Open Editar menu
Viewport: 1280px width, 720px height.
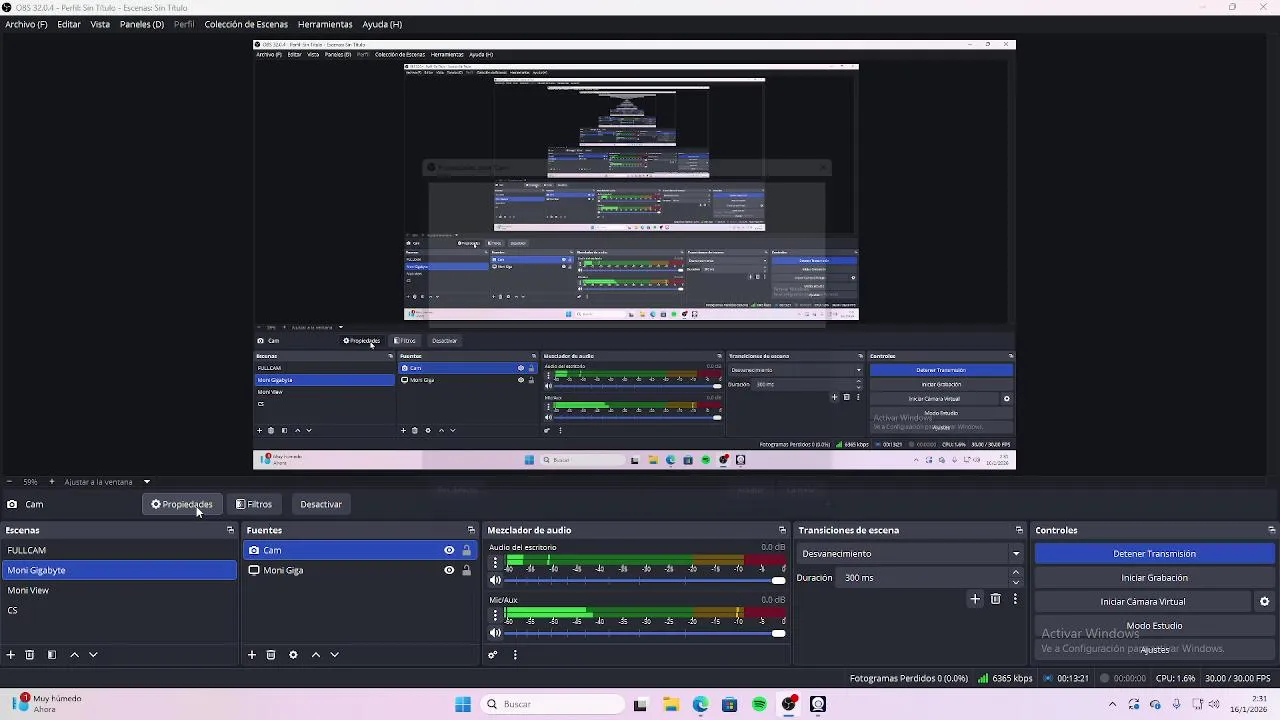click(x=69, y=24)
